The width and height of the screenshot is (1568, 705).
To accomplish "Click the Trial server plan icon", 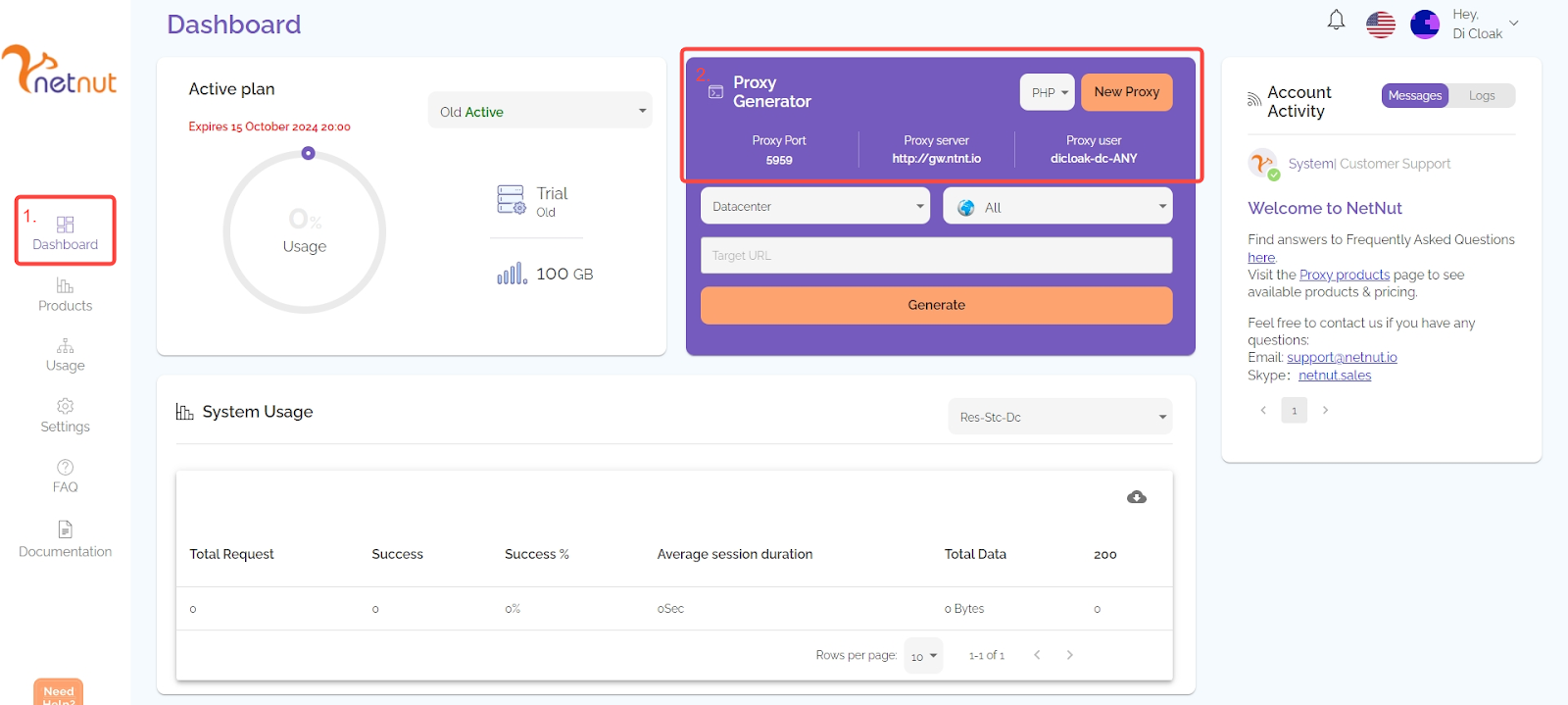I will click(512, 200).
